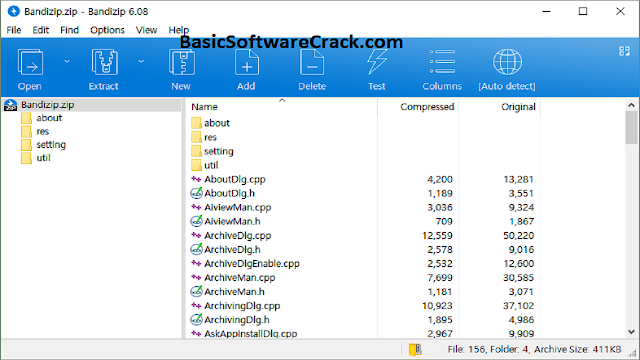Click the folder icon of 'setting' in file list
The height and width of the screenshot is (360, 640).
pyautogui.click(x=196, y=151)
